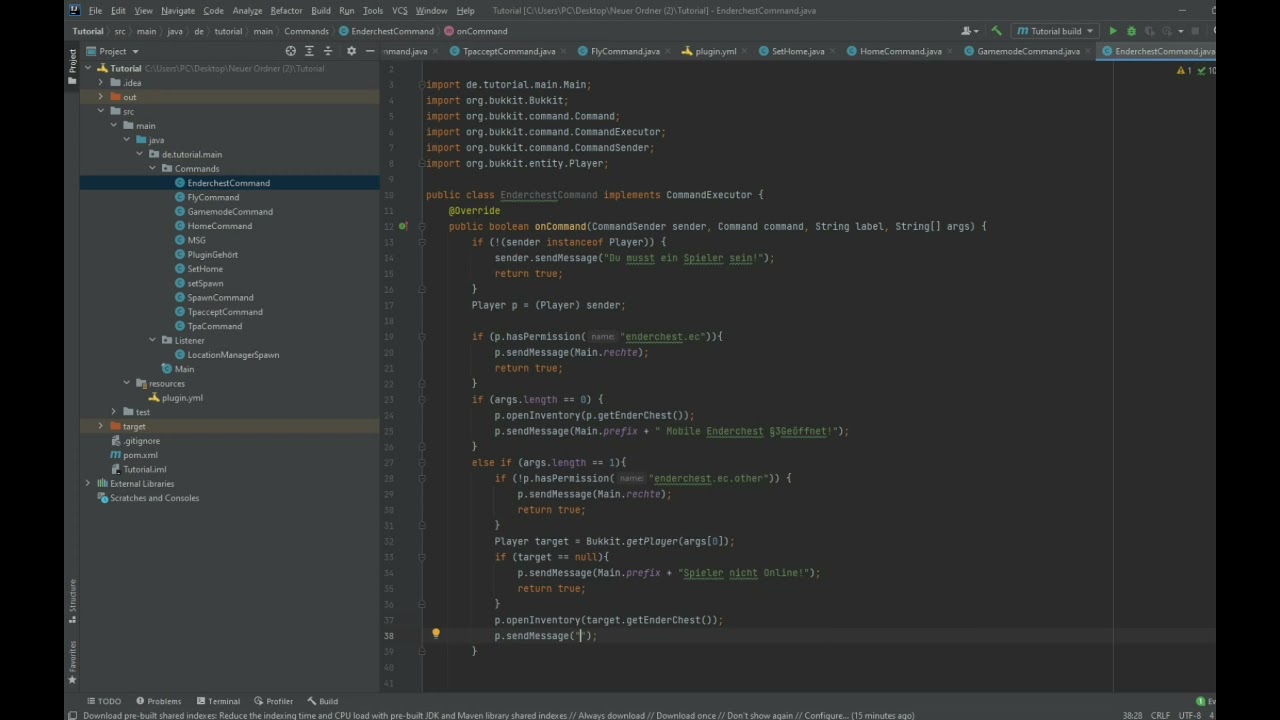This screenshot has height=720, width=1280.
Task: Select opened file locator icon in Project panel
Action: tap(291, 51)
